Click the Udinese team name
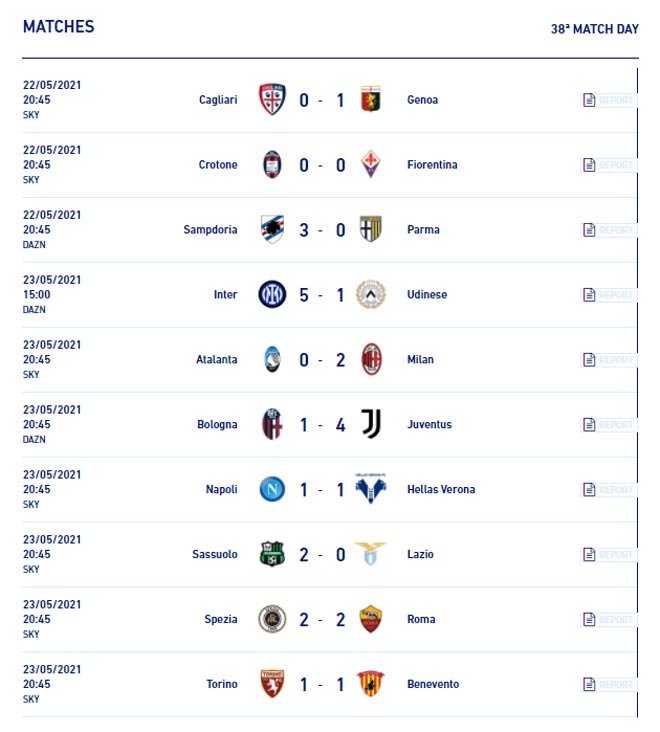 click(427, 295)
